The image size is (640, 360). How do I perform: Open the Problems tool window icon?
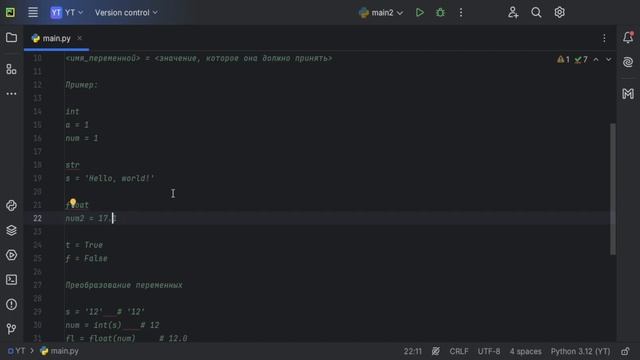11,304
